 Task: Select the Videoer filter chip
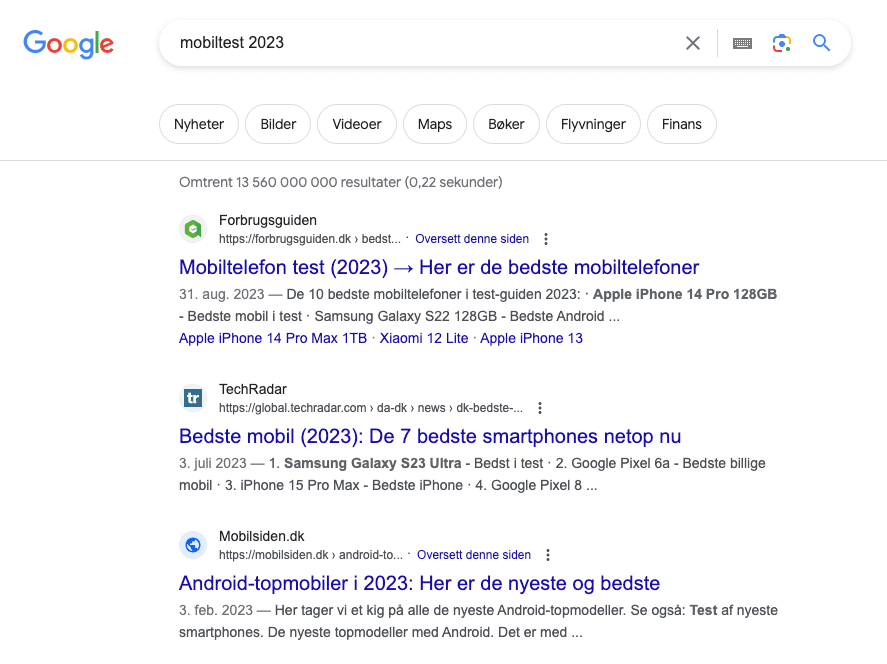pos(357,124)
